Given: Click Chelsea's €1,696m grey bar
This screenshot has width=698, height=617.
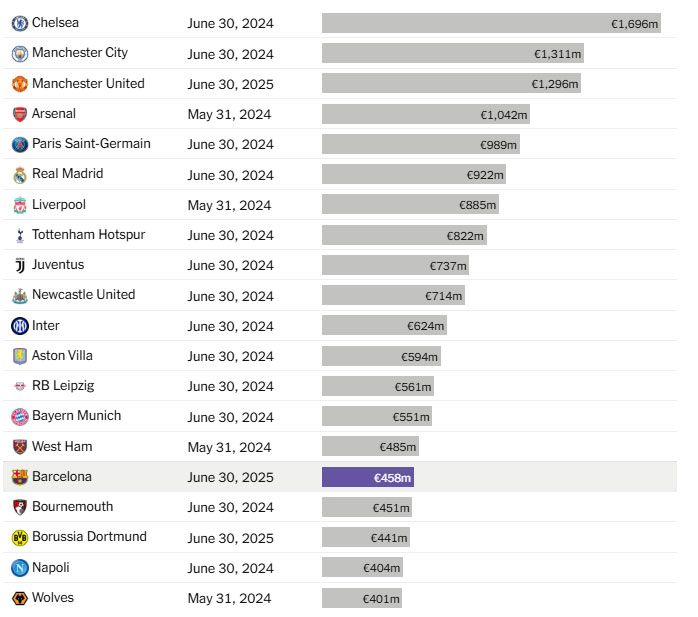Looking at the screenshot, I should point(491,23).
